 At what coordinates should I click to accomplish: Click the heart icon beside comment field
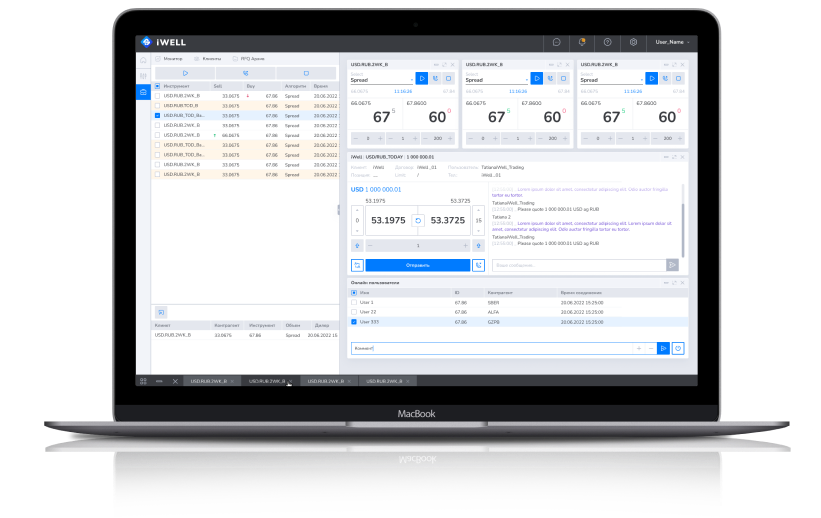pyautogui.click(x=677, y=348)
